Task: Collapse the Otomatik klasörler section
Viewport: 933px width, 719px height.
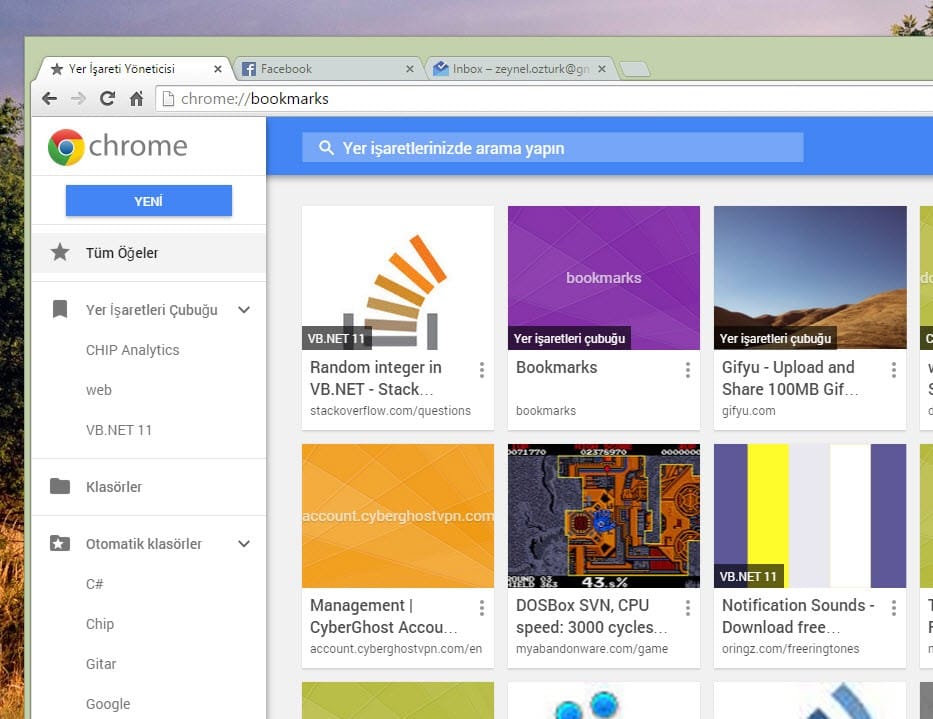Action: coord(244,544)
